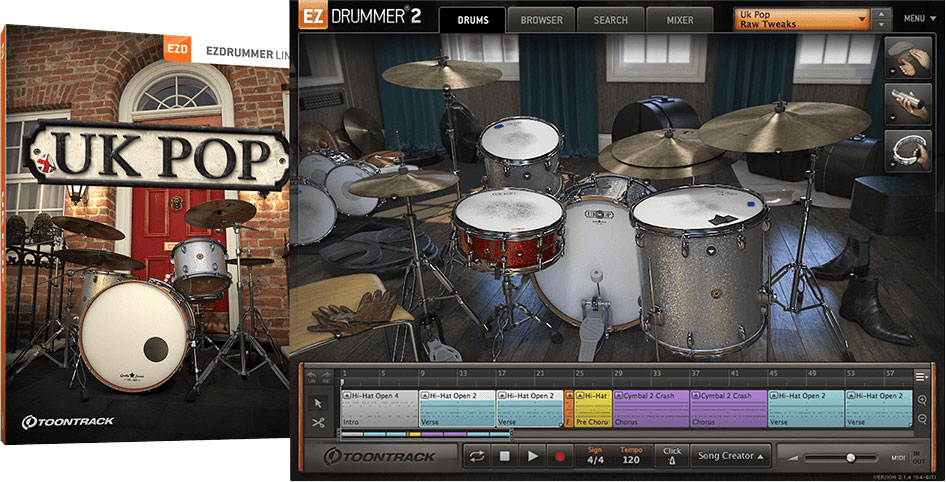946x482 pixels.
Task: Select next preset with down arrow
Action: click(881, 24)
